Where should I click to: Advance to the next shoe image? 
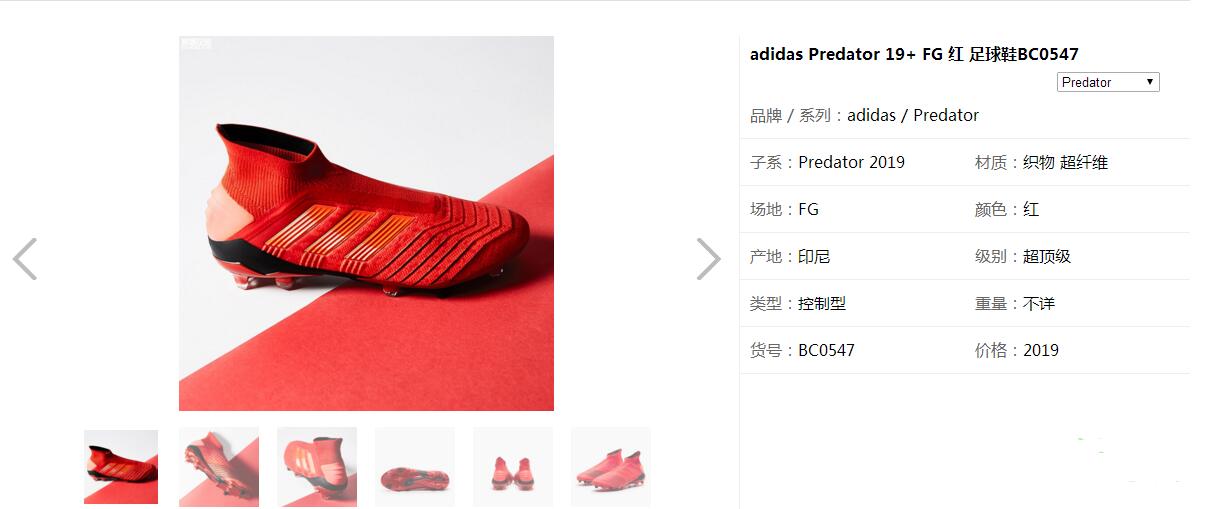coord(708,259)
